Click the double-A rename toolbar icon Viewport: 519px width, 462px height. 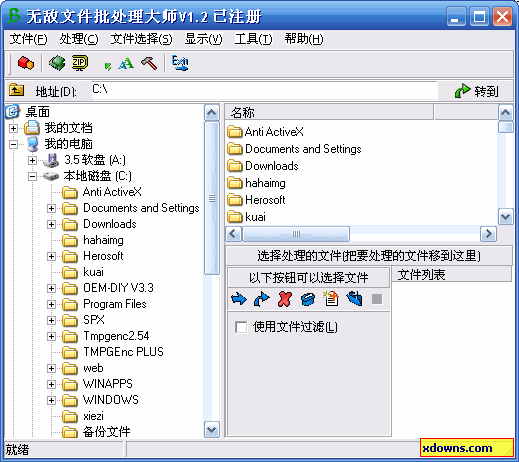tap(126, 63)
